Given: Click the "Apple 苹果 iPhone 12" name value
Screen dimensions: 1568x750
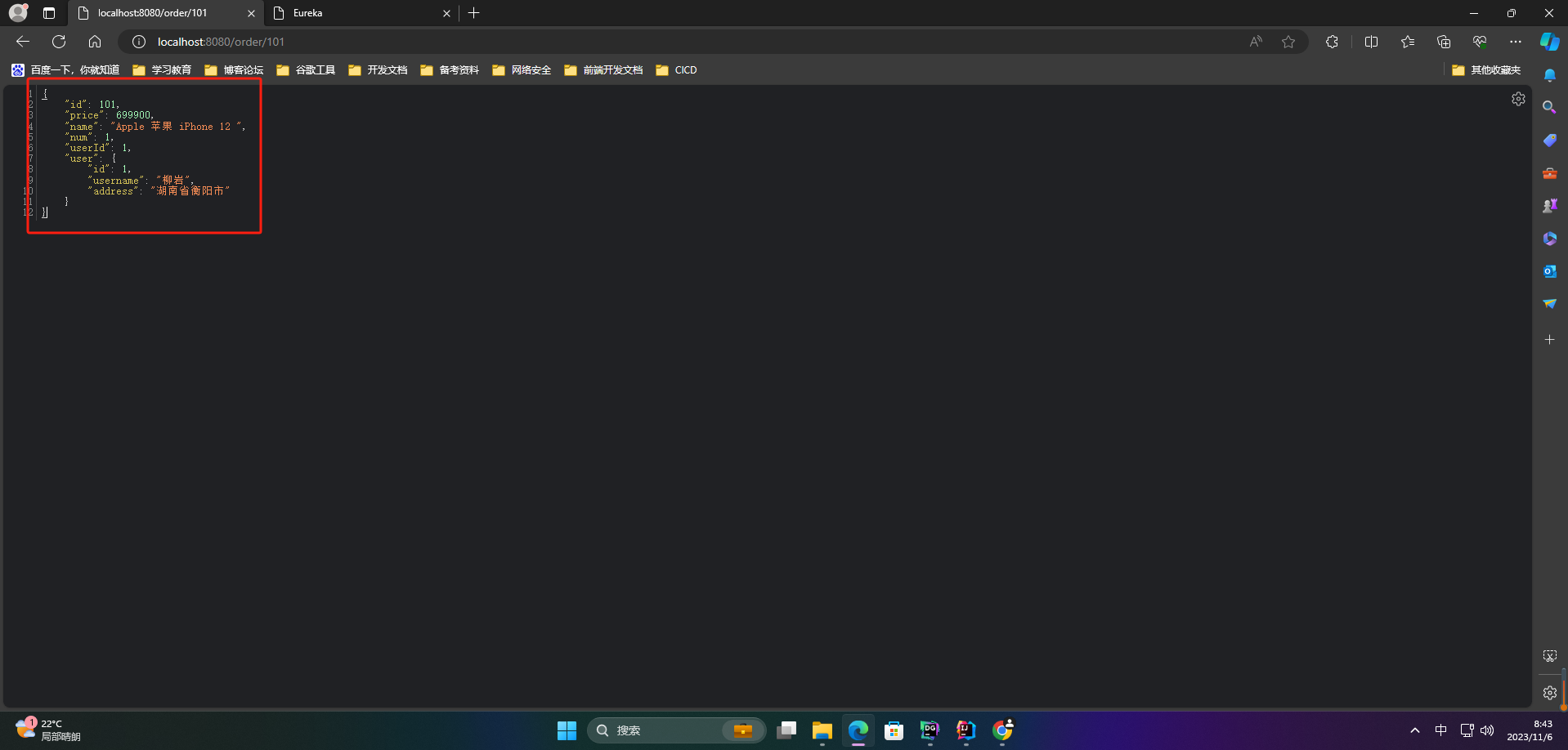Looking at the screenshot, I should (176, 127).
